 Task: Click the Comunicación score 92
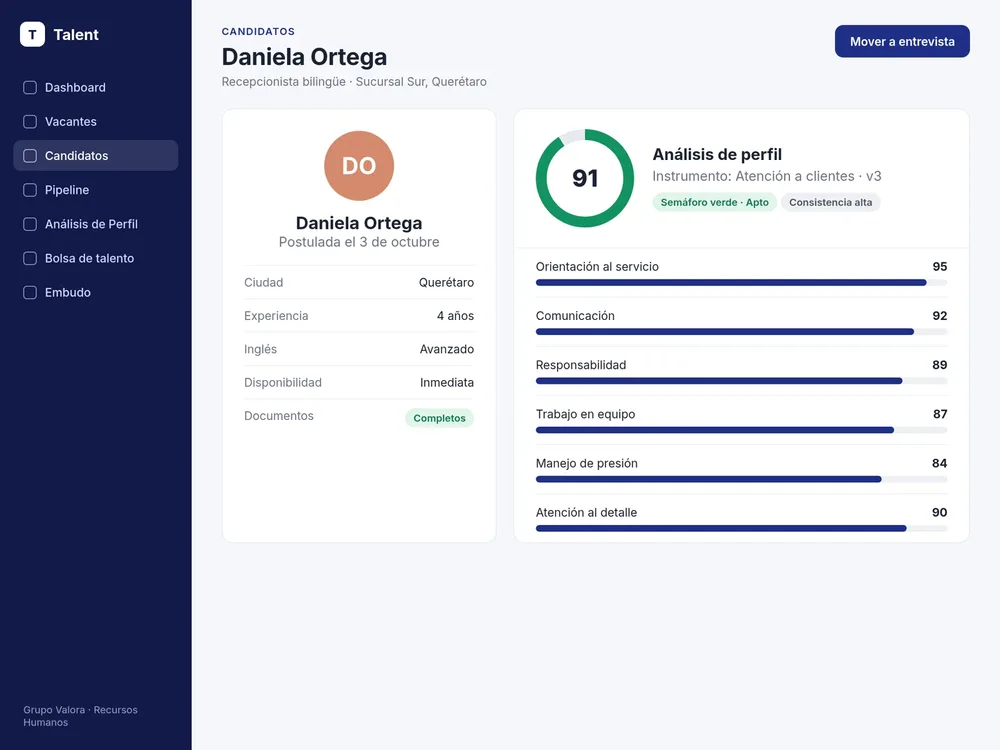939,316
